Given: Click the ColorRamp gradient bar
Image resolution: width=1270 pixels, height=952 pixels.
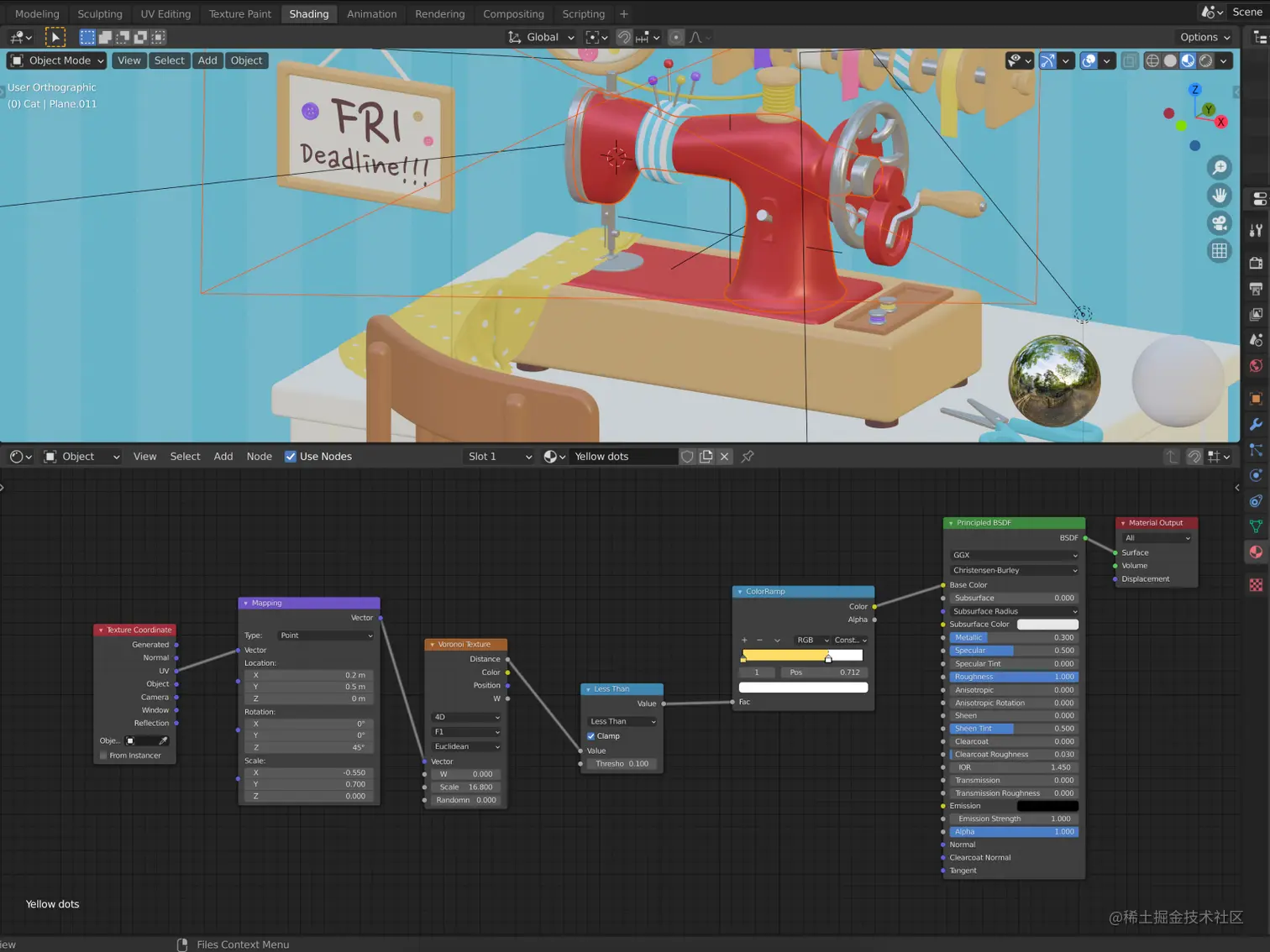Looking at the screenshot, I should point(803,655).
